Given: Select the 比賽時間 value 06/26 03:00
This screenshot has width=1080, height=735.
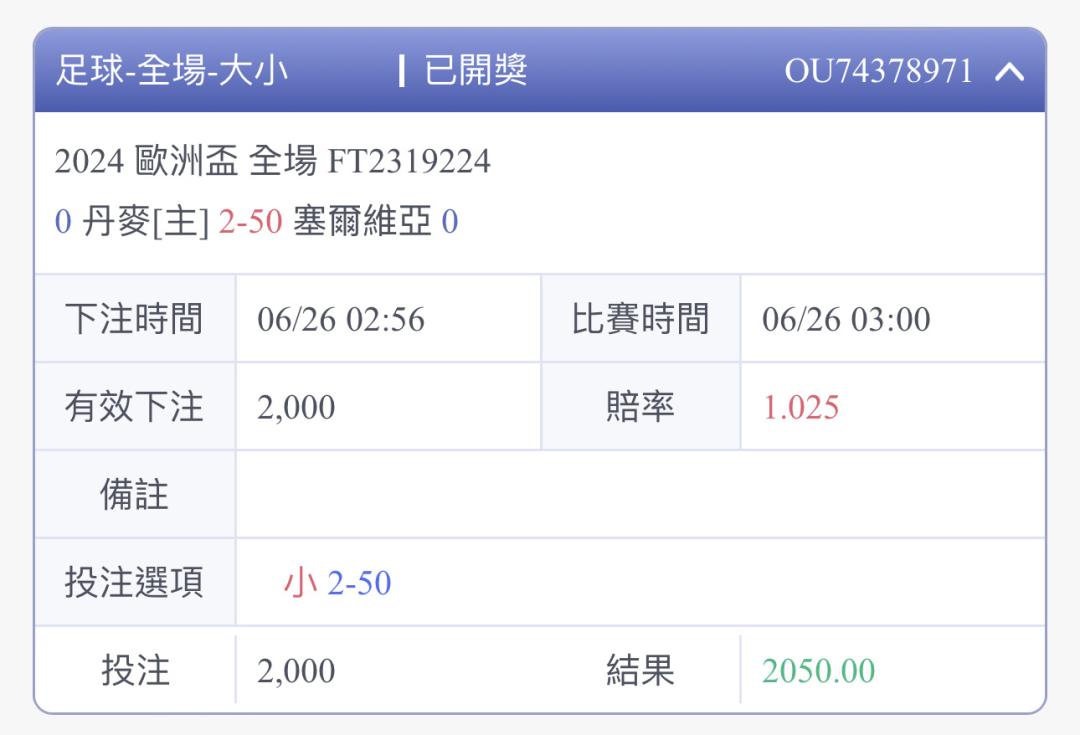Looking at the screenshot, I should [x=846, y=320].
